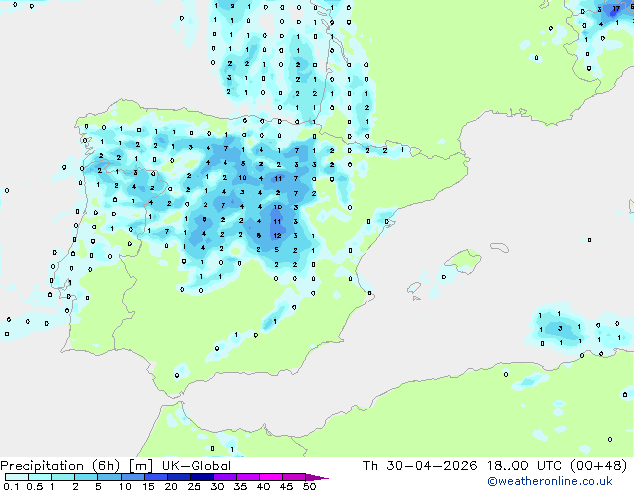Click the '17' precipitation value at top right
Image resolution: width=634 pixels, height=490 pixels.
pyautogui.click(x=616, y=8)
